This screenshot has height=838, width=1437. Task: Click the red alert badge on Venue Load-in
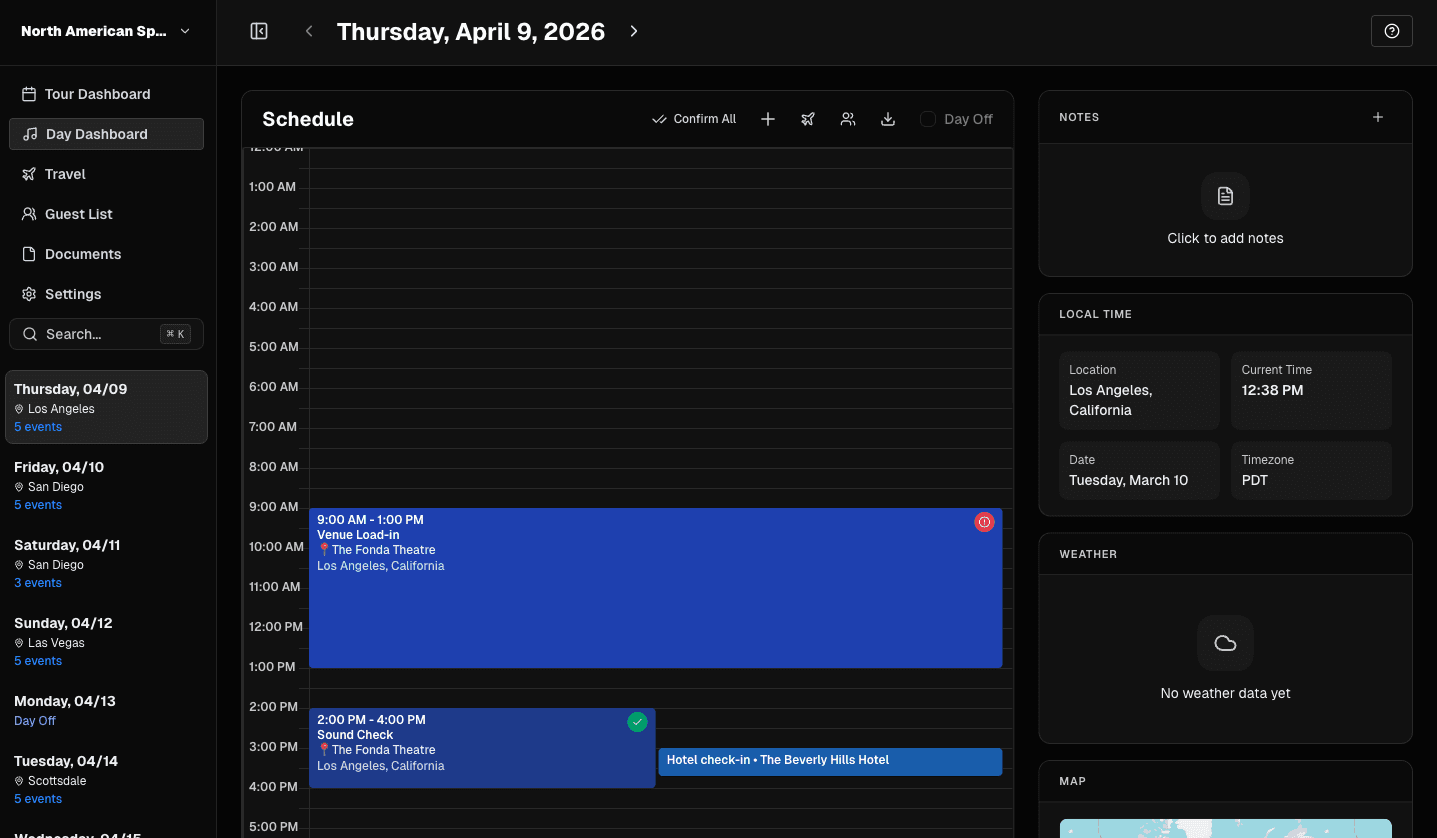[x=984, y=522]
